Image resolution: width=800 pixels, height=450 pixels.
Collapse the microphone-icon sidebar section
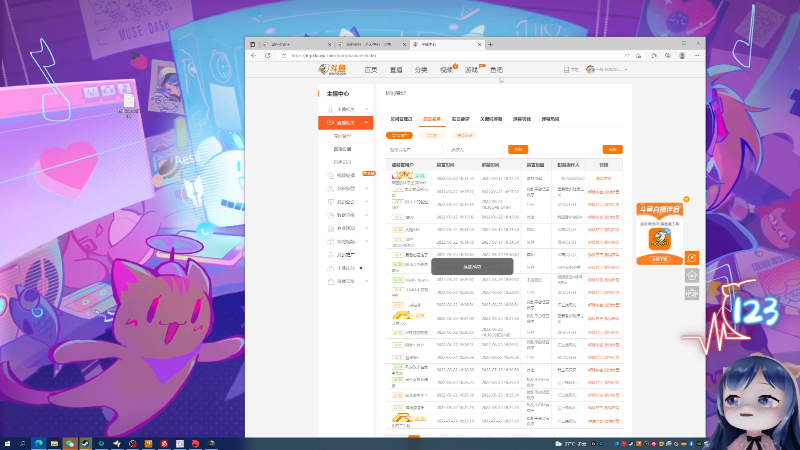[x=345, y=109]
